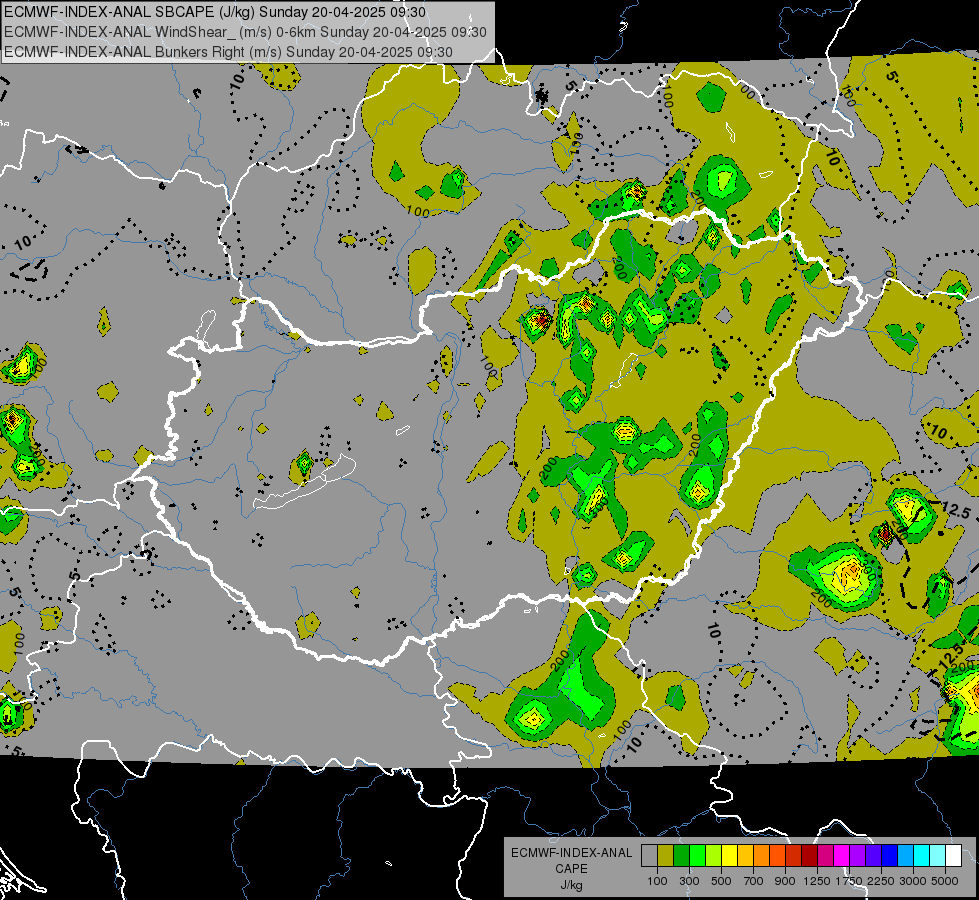The width and height of the screenshot is (979, 900).
Task: Select the pure yellow legend swatch
Action: (729, 856)
